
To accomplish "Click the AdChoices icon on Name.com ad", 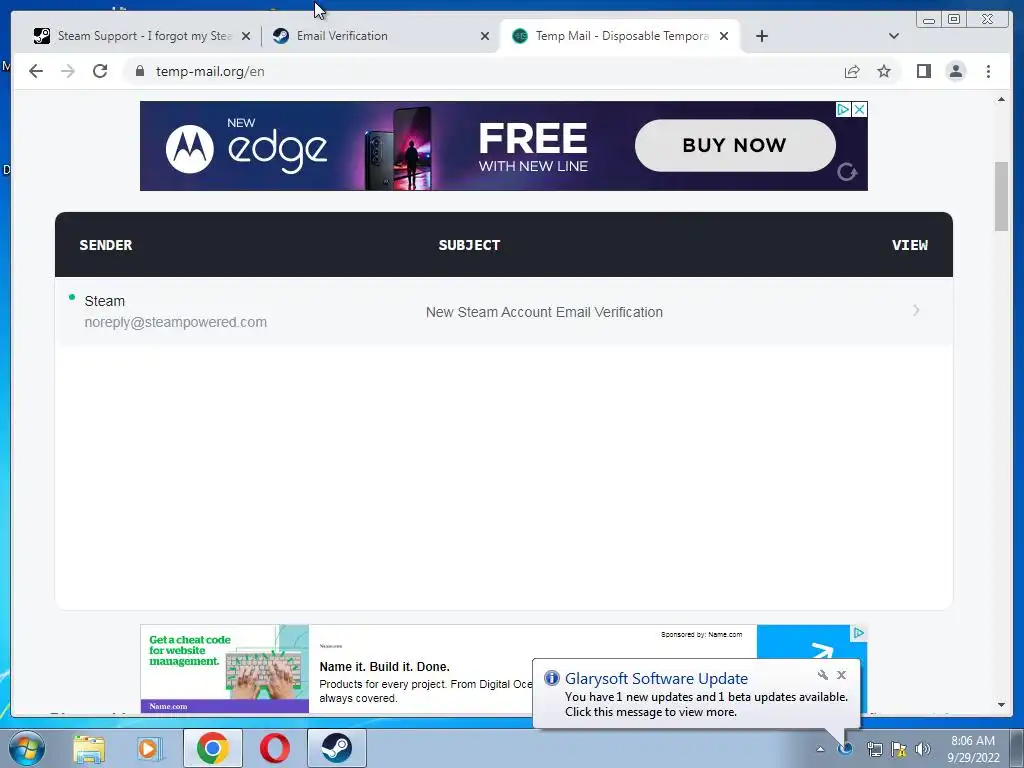I will pyautogui.click(x=858, y=632).
